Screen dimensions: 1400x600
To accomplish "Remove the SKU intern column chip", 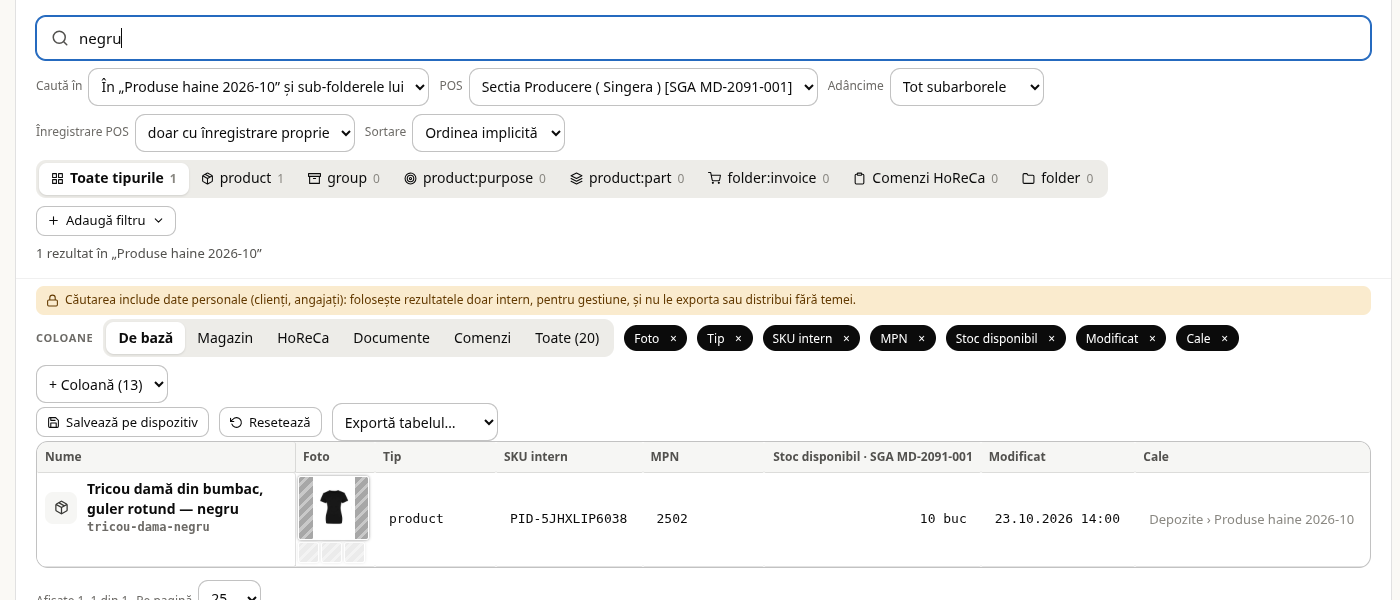I will click(846, 339).
